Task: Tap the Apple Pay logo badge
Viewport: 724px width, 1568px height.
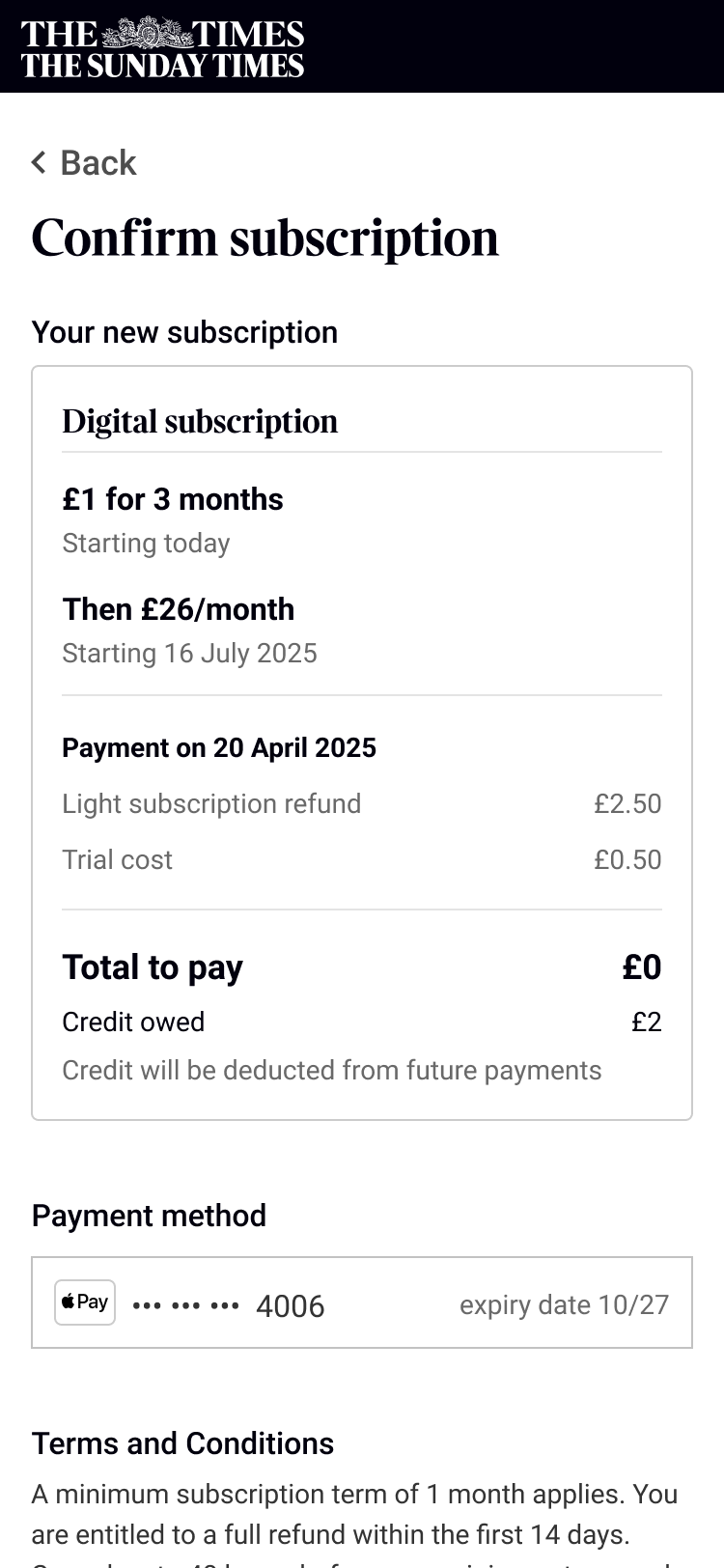Action: 85,1302
